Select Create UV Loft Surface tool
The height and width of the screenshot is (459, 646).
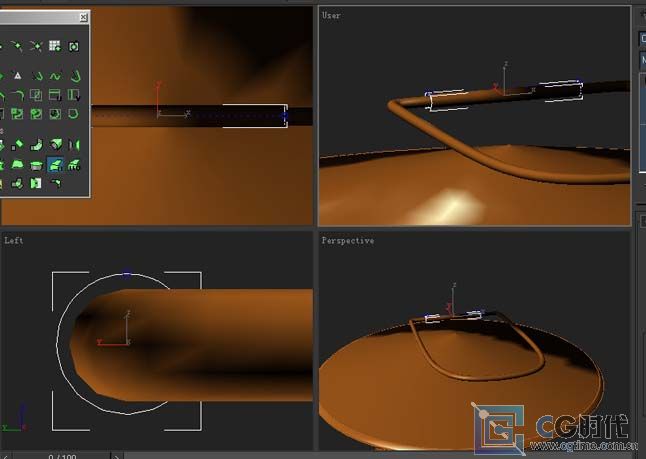click(x=74, y=165)
